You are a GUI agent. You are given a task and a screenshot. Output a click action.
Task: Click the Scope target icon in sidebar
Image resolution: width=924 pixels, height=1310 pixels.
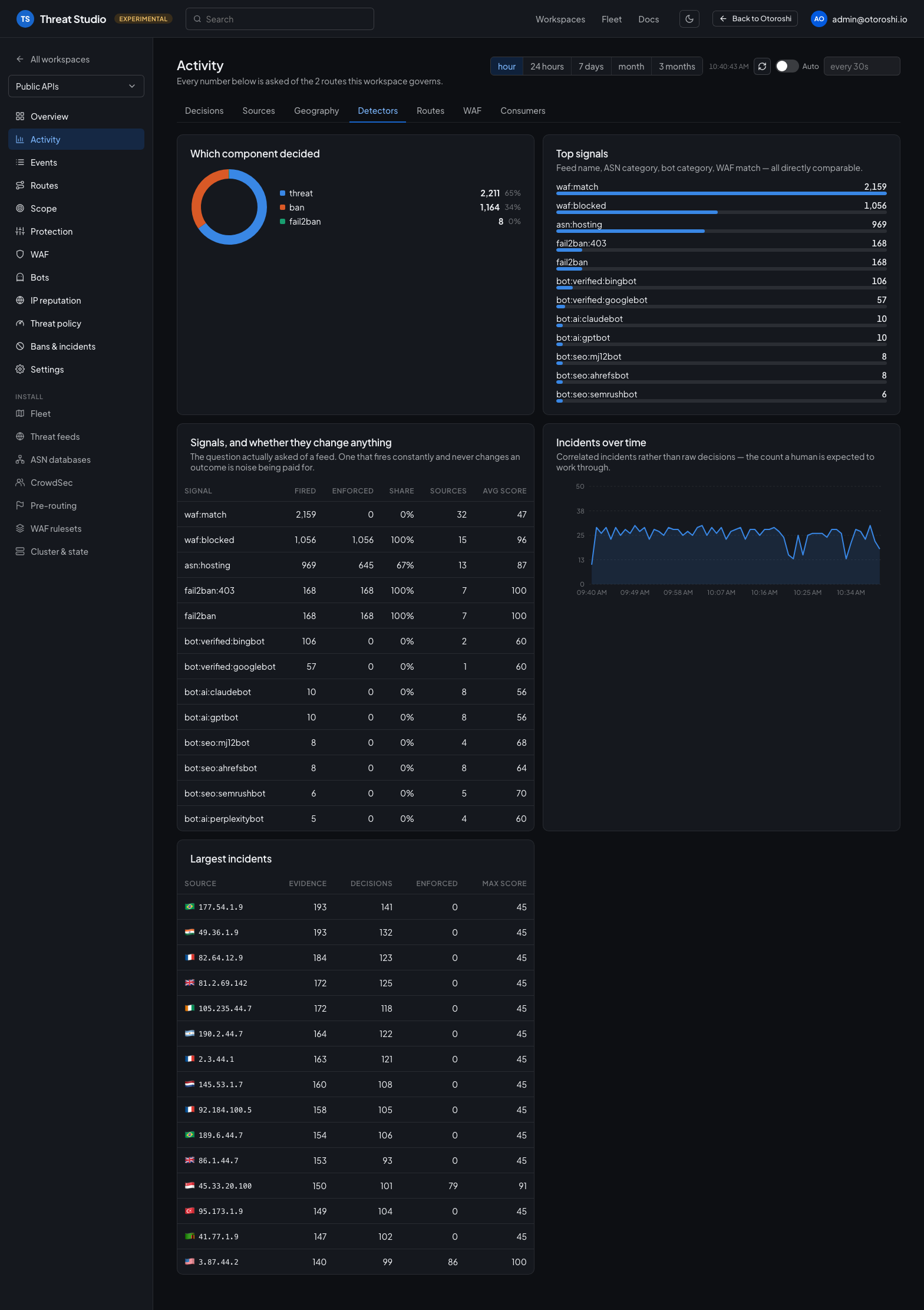(20, 209)
